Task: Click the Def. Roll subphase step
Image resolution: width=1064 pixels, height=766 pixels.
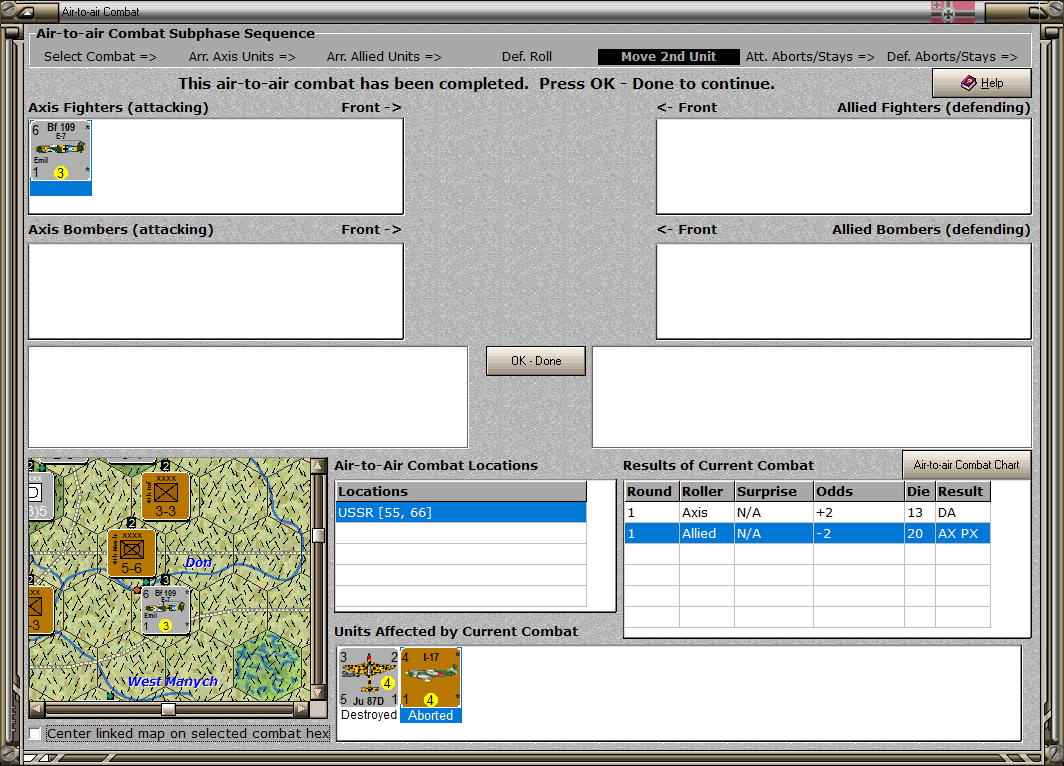Action: click(x=527, y=57)
